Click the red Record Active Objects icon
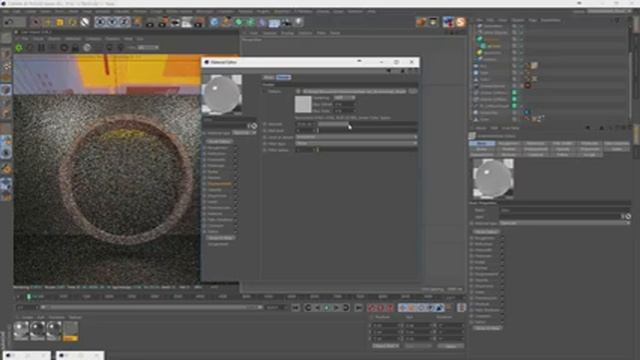 (x=371, y=308)
